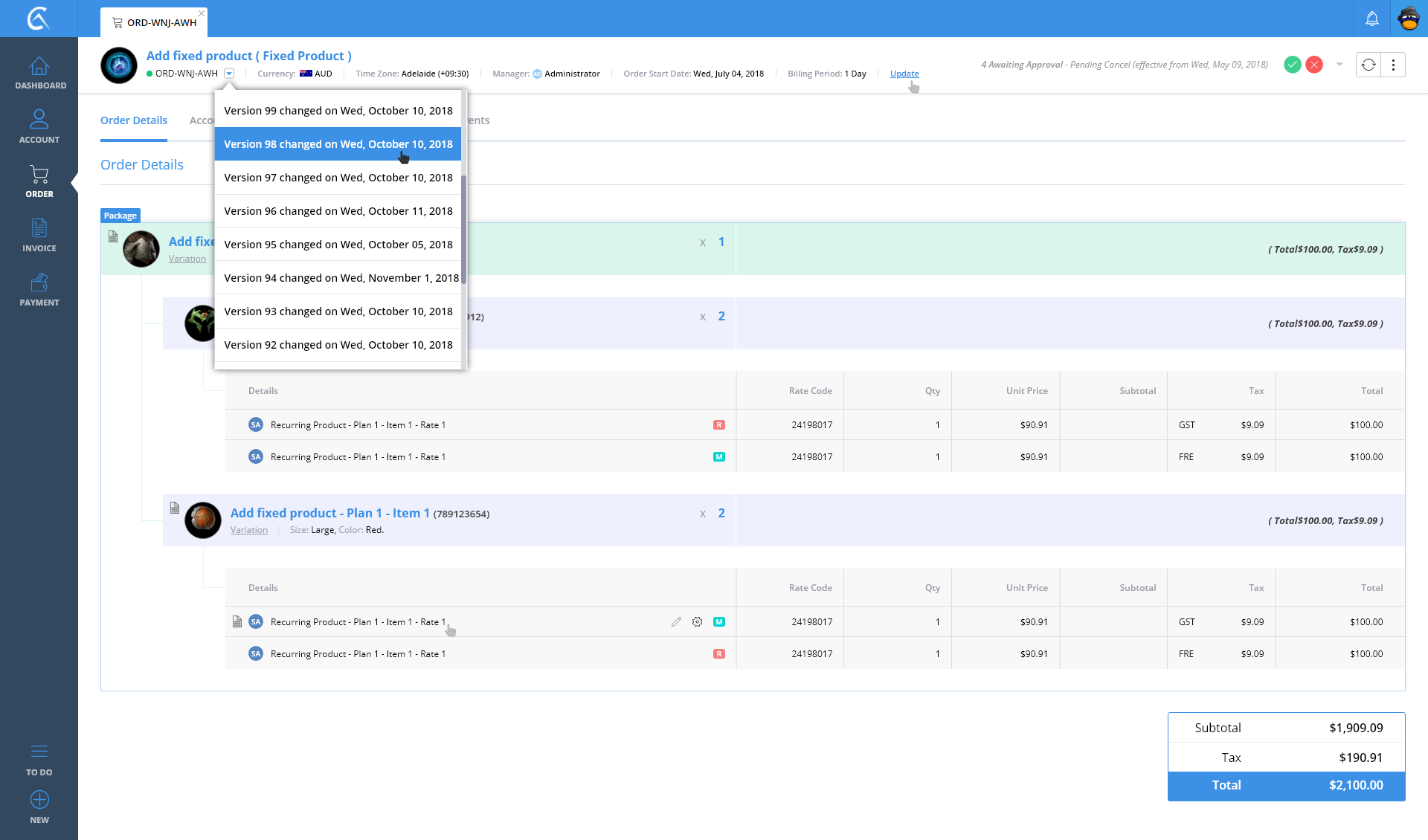This screenshot has height=840, width=1428.
Task: Open notifications bell icon
Action: (1371, 19)
